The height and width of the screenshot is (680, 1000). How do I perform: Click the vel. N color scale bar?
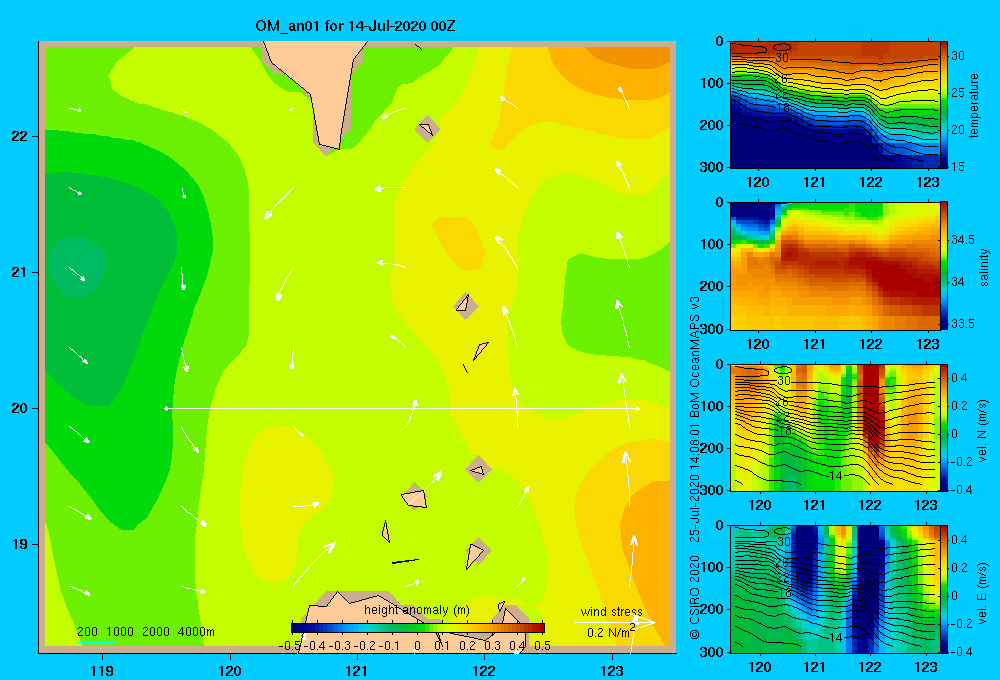coord(944,427)
